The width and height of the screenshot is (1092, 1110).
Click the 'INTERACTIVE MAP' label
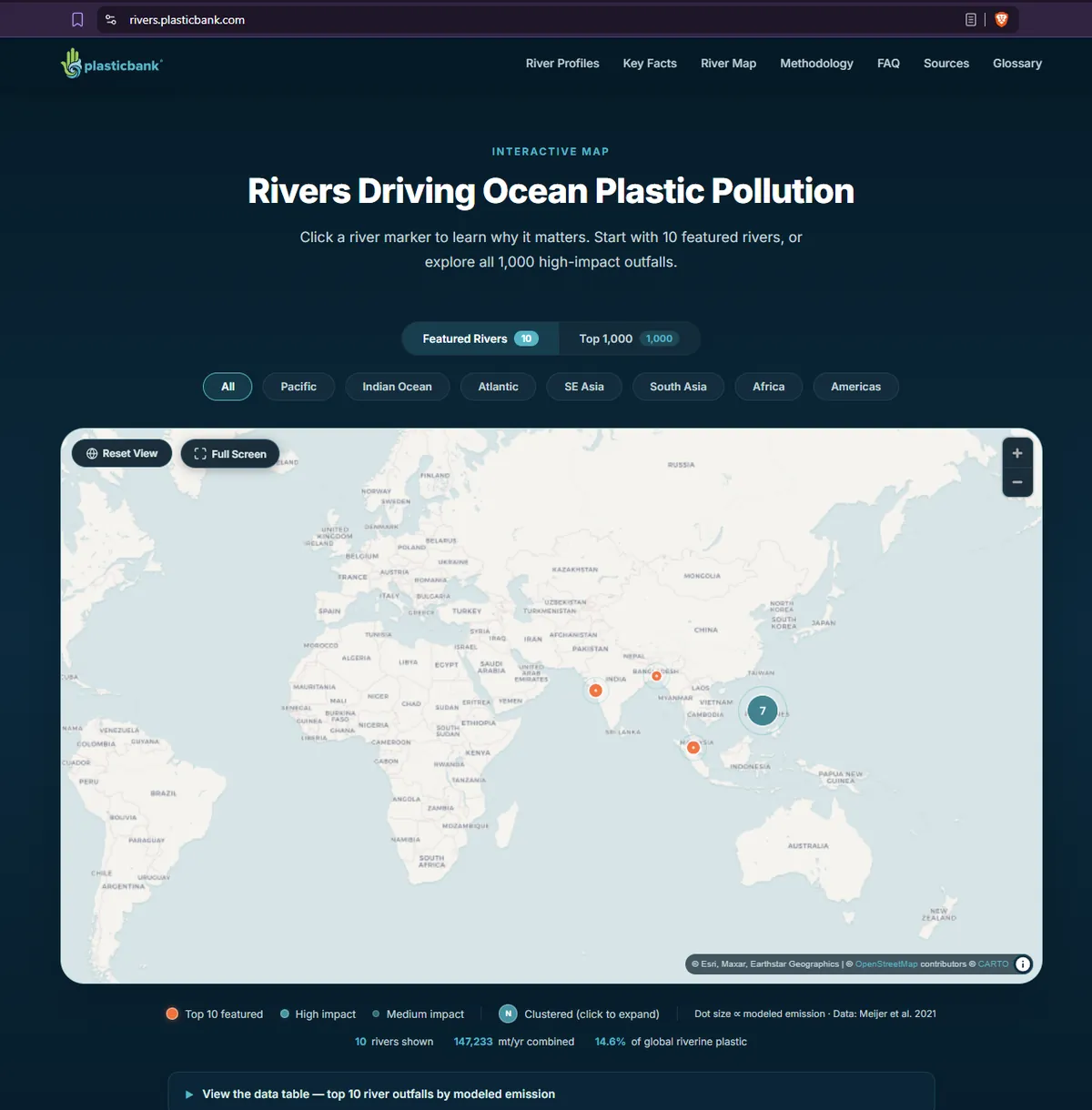pos(551,152)
